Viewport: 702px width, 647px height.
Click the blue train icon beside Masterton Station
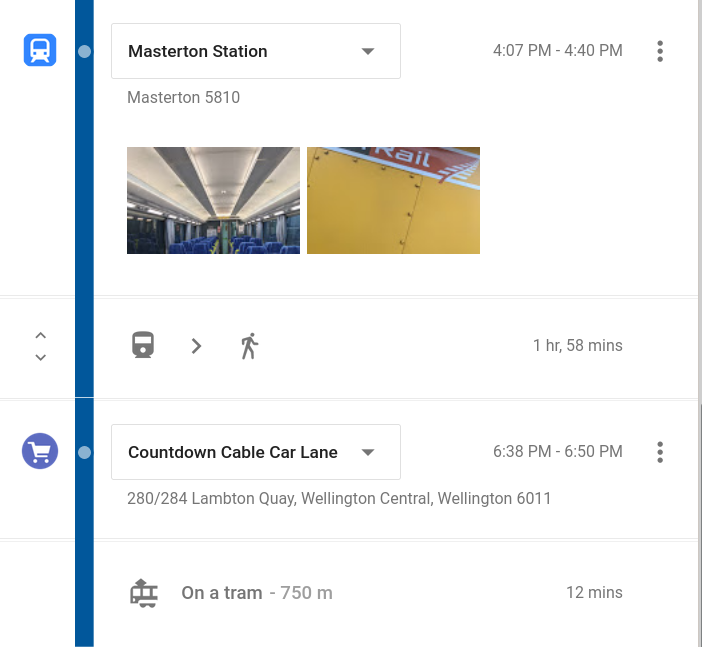pyautogui.click(x=40, y=50)
